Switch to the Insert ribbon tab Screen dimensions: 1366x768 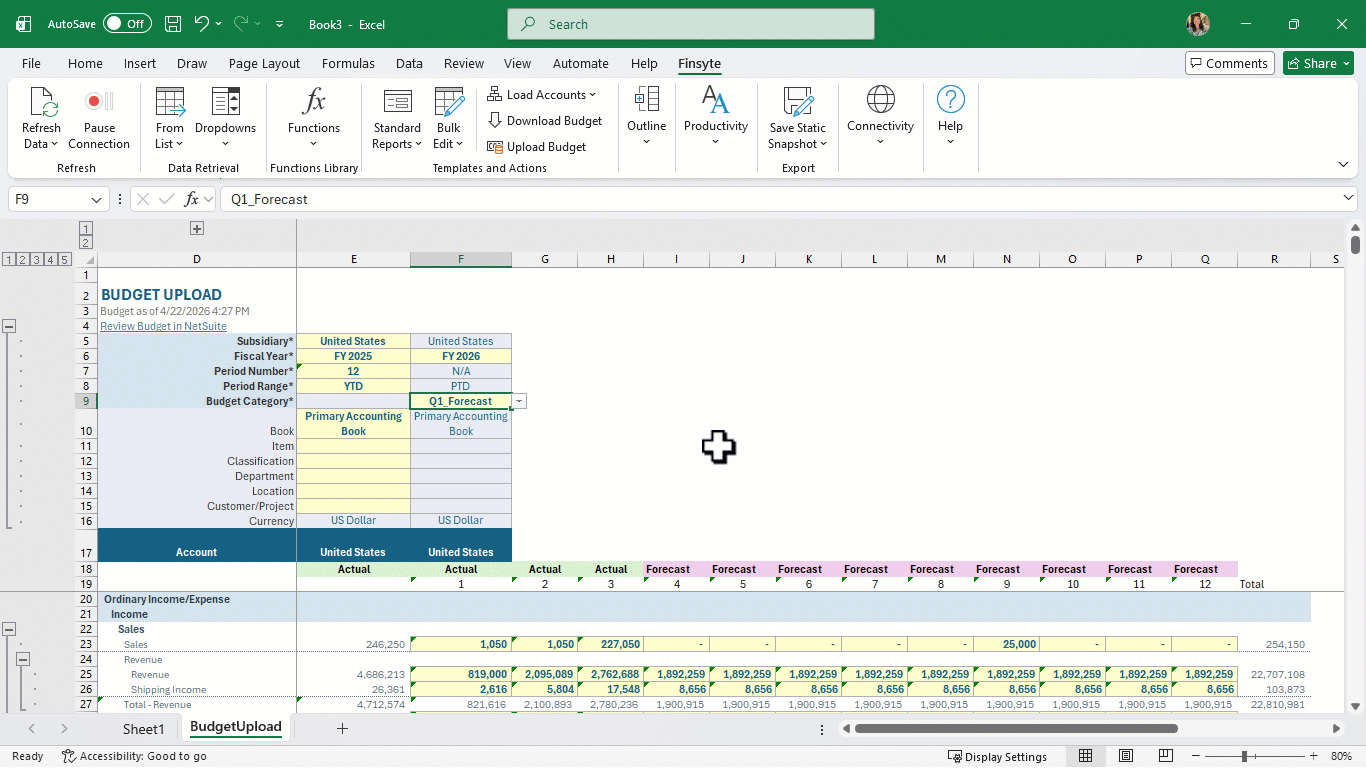click(140, 63)
